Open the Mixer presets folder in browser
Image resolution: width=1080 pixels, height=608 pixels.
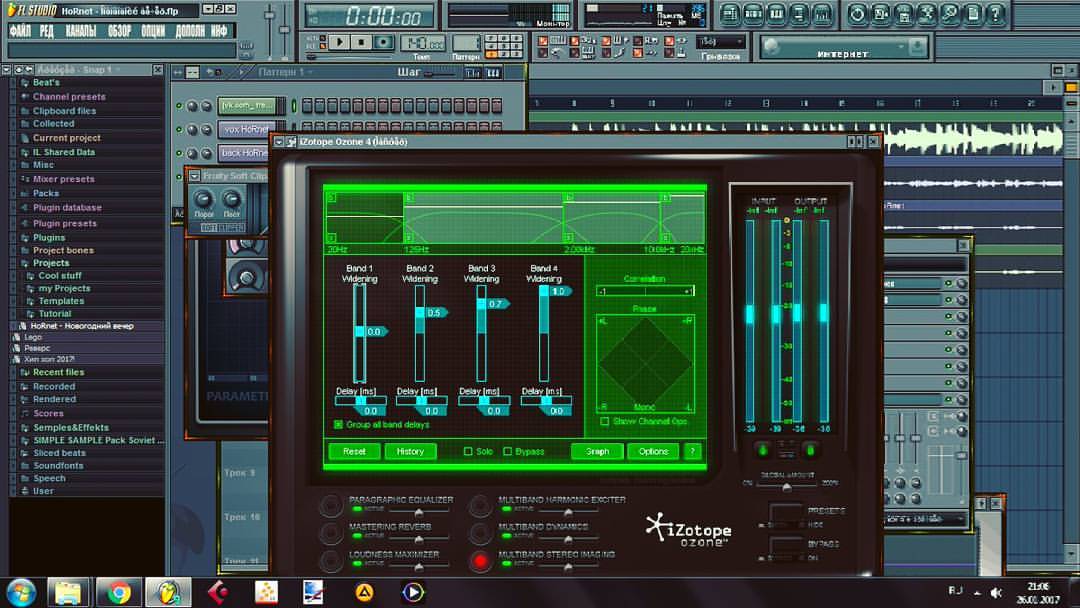tap(63, 179)
